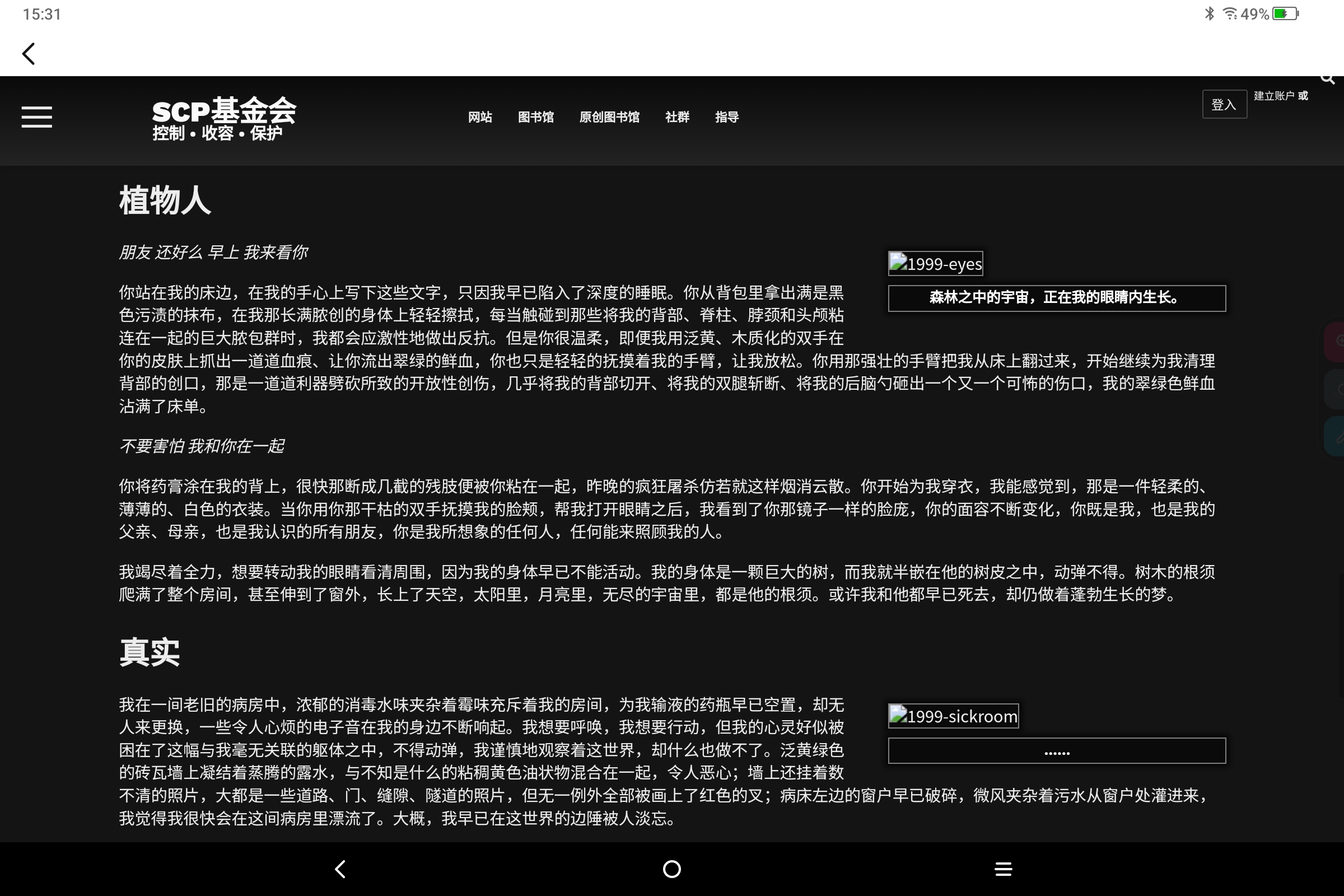
Task: Open the 社群 navigation menu
Action: [x=677, y=117]
